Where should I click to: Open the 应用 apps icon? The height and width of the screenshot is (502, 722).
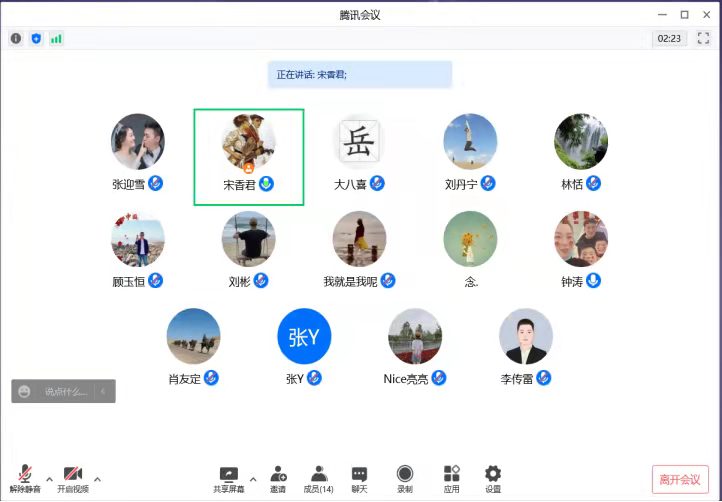(452, 475)
